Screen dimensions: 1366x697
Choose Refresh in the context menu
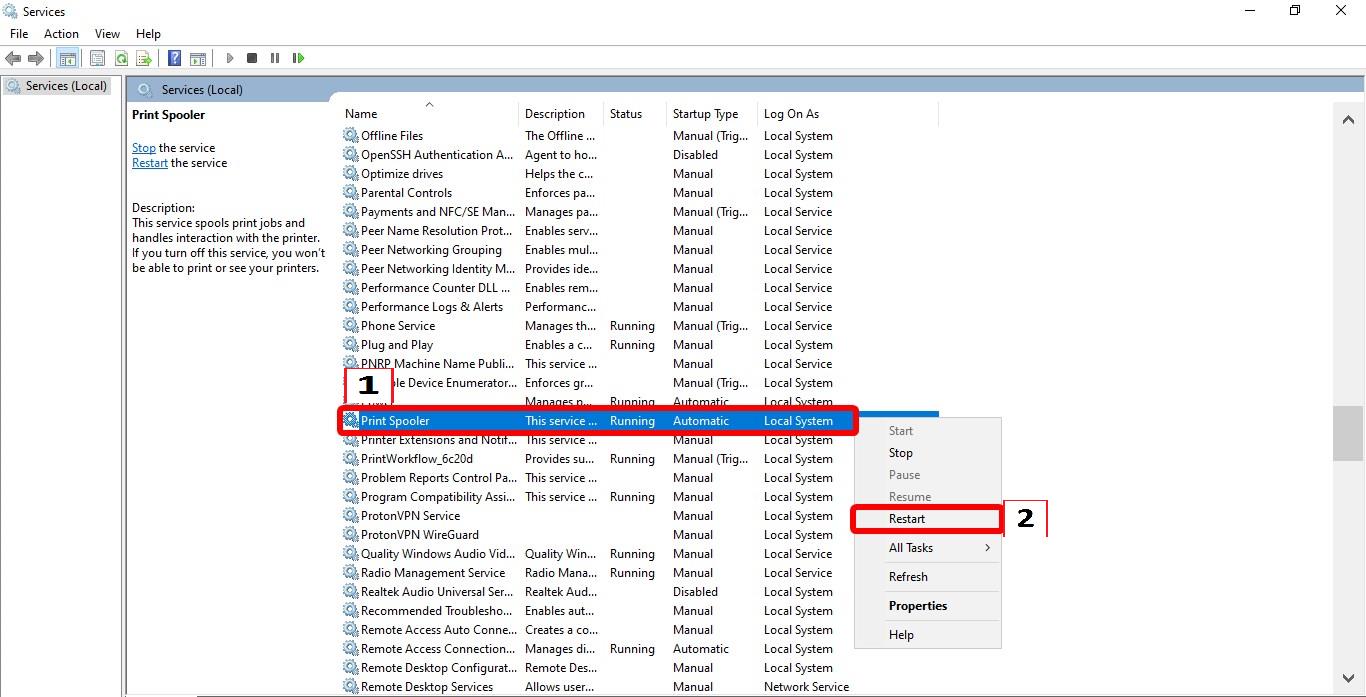927,577
